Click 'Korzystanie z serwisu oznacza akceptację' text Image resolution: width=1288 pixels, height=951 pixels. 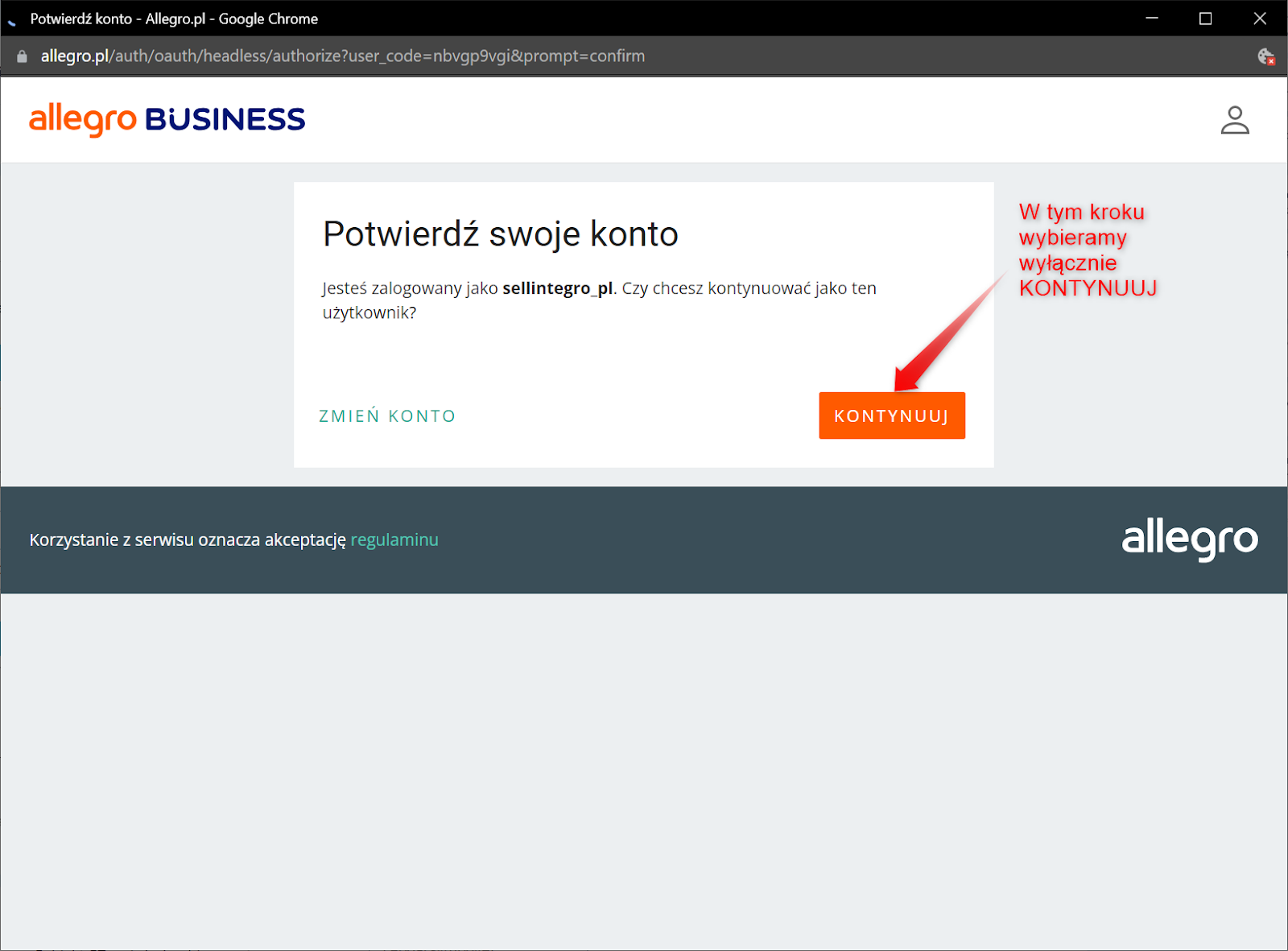coord(188,540)
